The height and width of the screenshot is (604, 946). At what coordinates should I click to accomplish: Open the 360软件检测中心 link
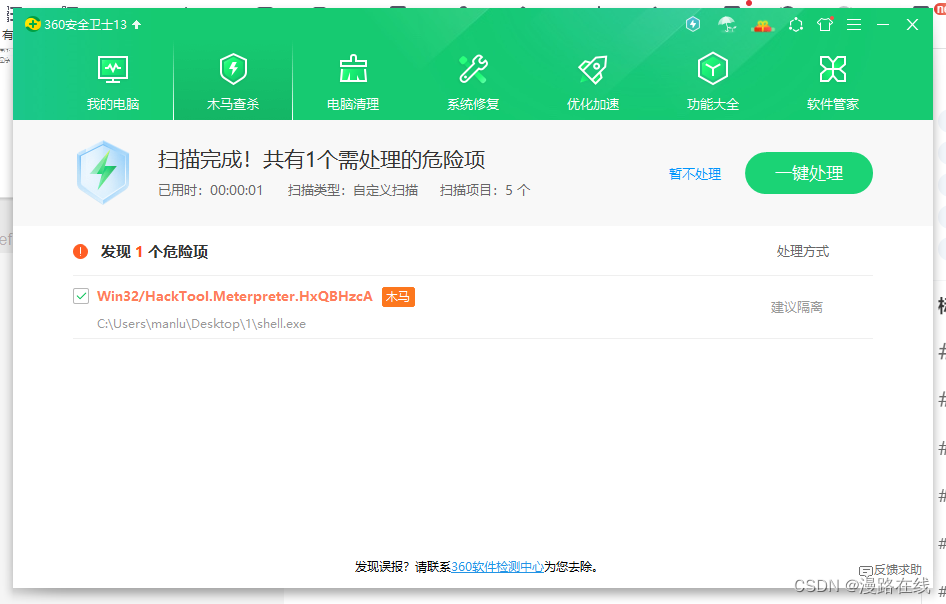497,567
